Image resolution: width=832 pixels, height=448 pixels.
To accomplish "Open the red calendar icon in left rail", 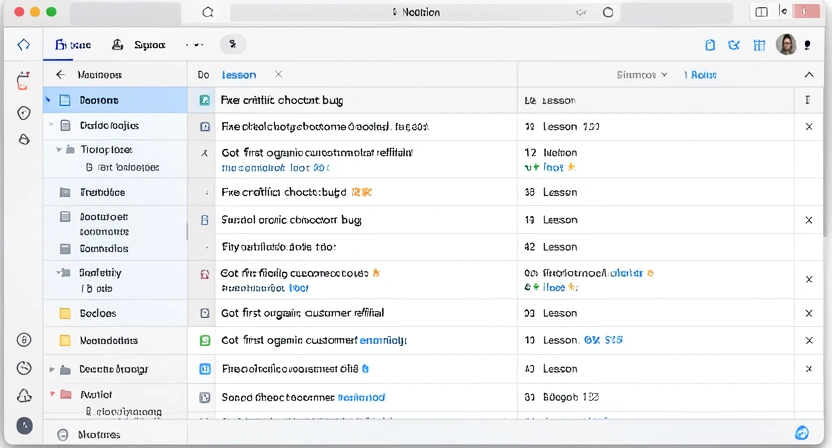I will [x=23, y=81].
